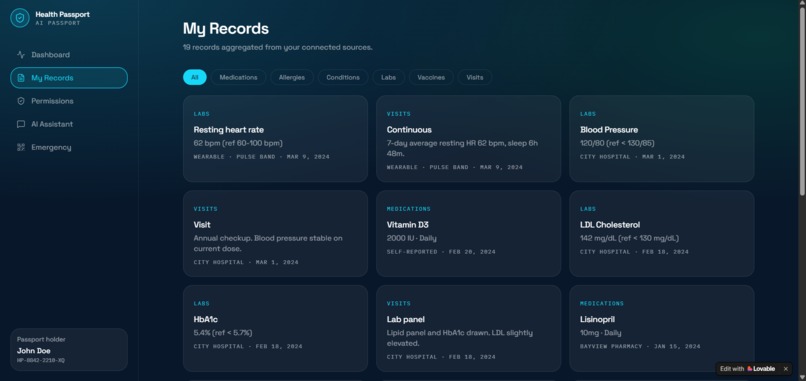Click the John Doe passport holder card
Image resolution: width=806 pixels, height=381 pixels.
point(69,350)
